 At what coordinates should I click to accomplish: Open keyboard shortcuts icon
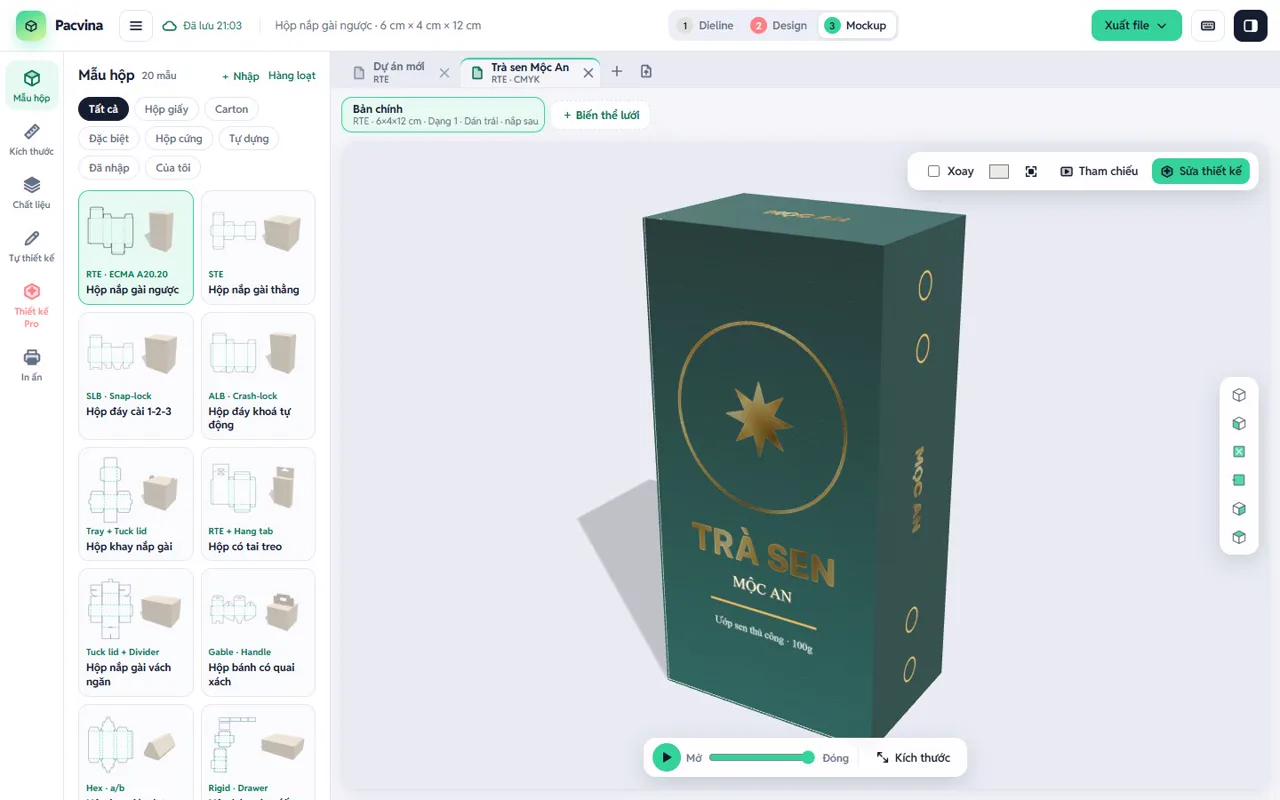(1208, 26)
